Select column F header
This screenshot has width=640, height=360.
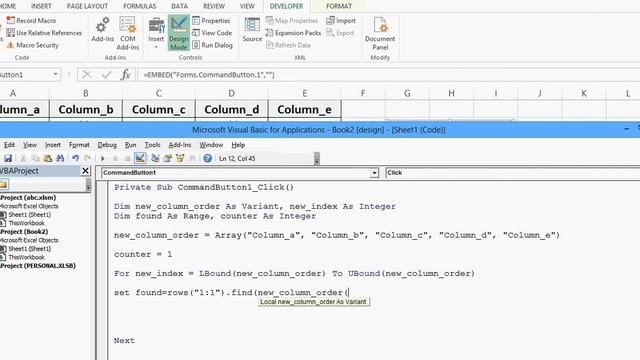point(363,93)
